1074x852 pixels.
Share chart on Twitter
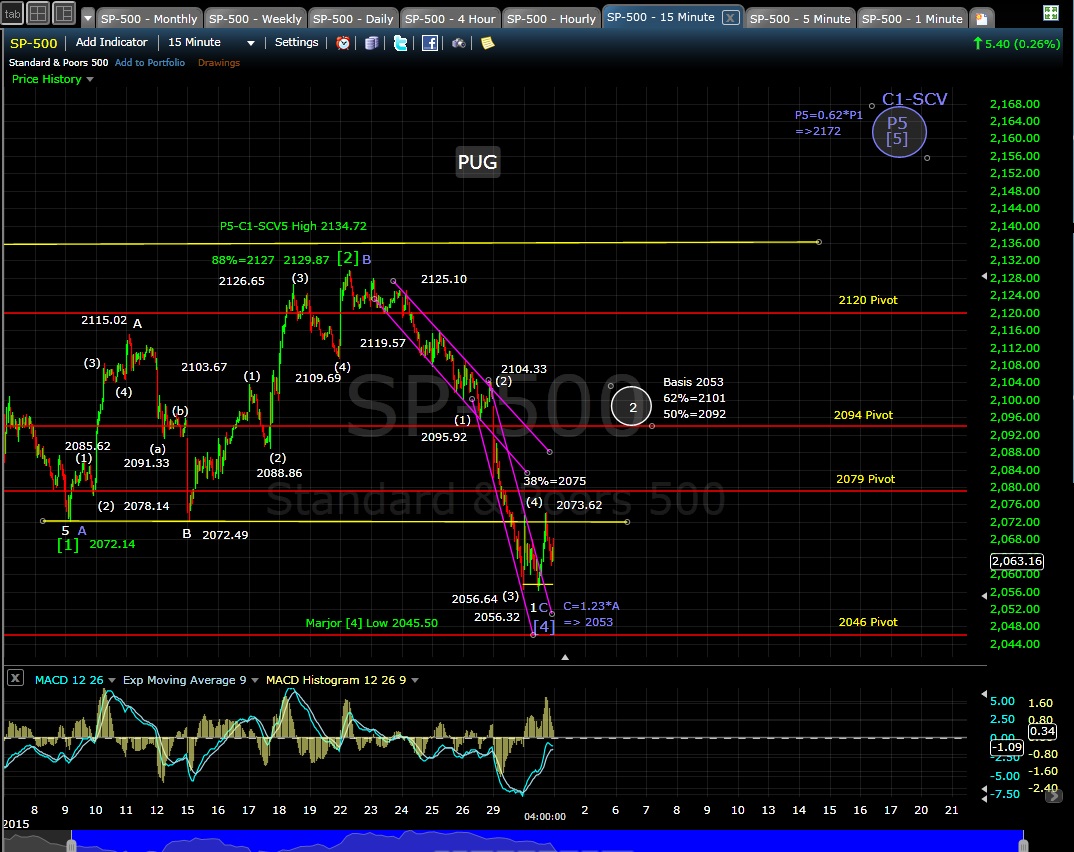point(401,43)
